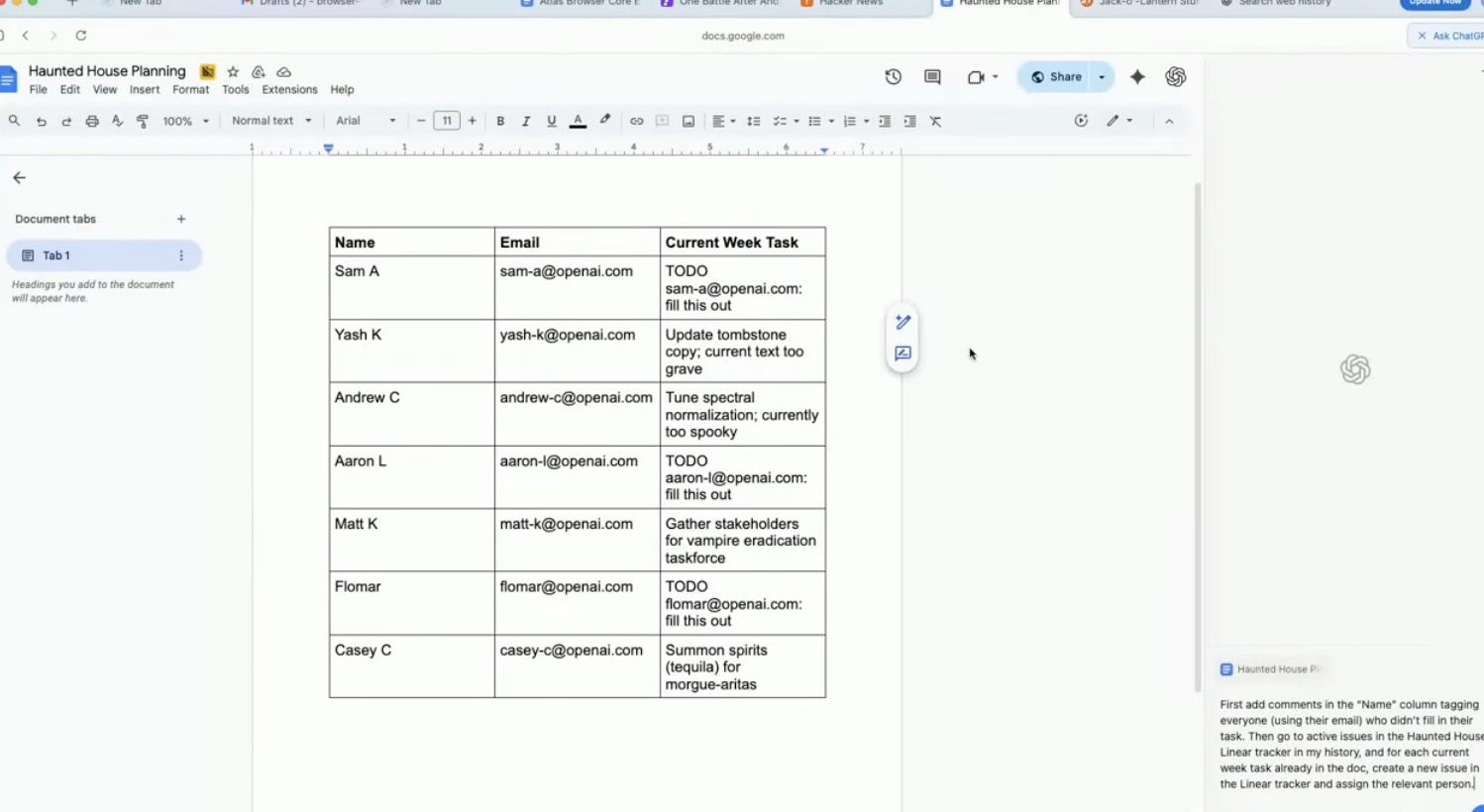Open version history via the clock icon
Viewport: 1484px width, 812px height.
tap(893, 76)
